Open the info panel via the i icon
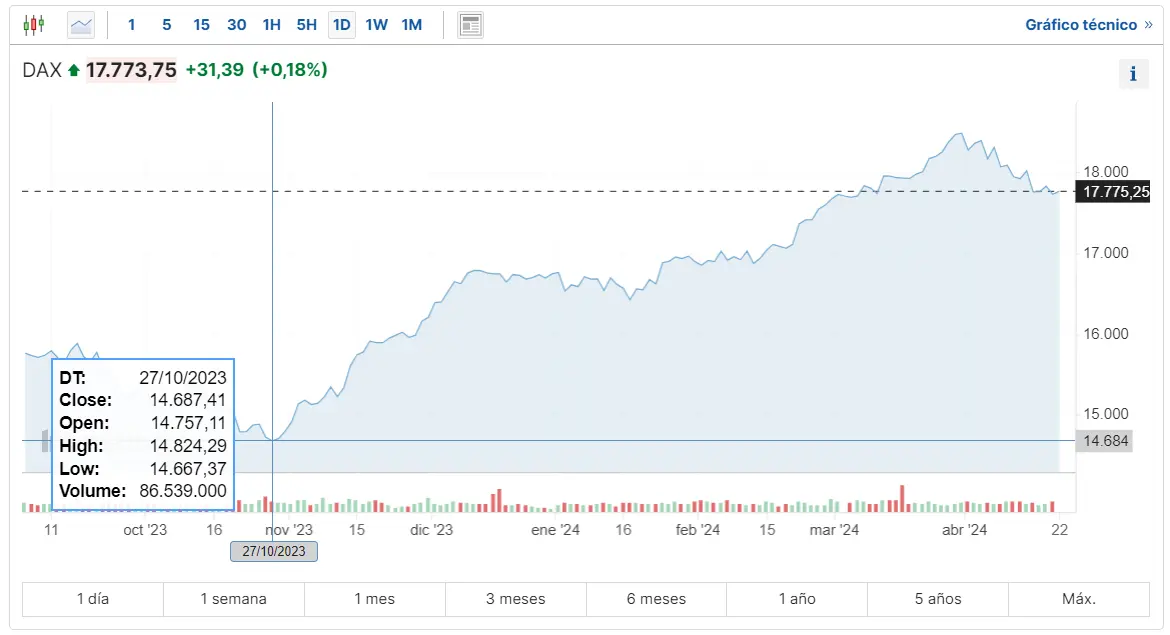 pyautogui.click(x=1133, y=73)
